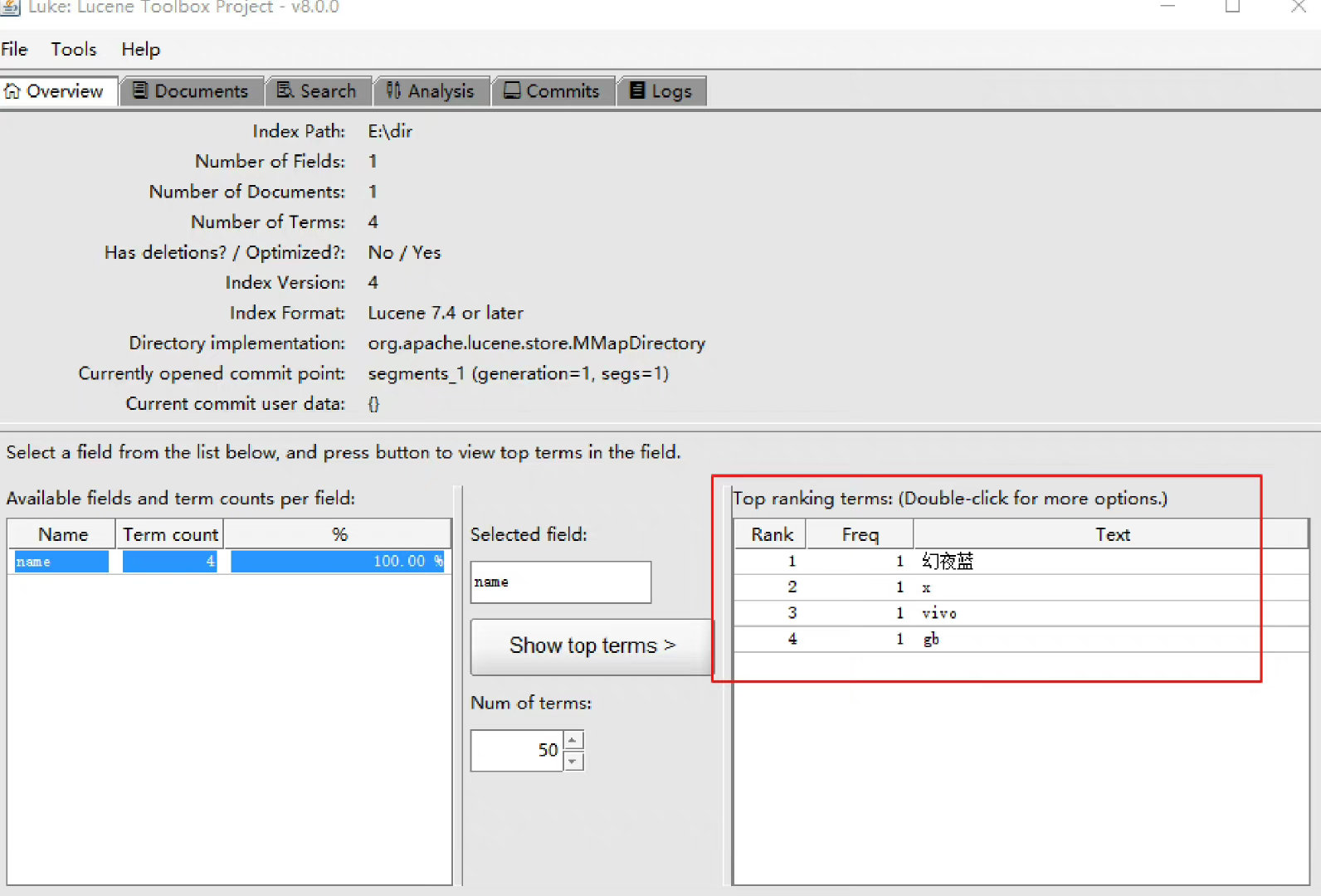Click the MMapDirectory implementation value

[x=536, y=343]
